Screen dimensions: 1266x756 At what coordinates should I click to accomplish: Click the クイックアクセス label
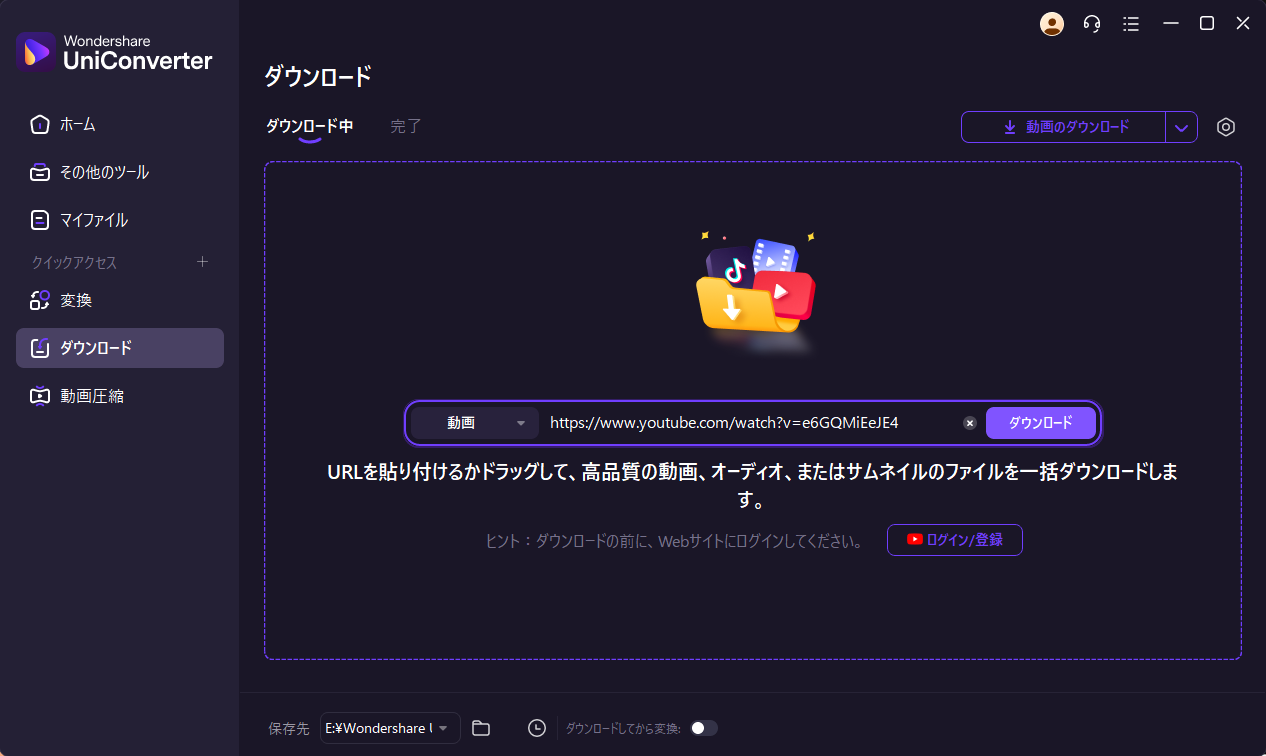point(75,262)
